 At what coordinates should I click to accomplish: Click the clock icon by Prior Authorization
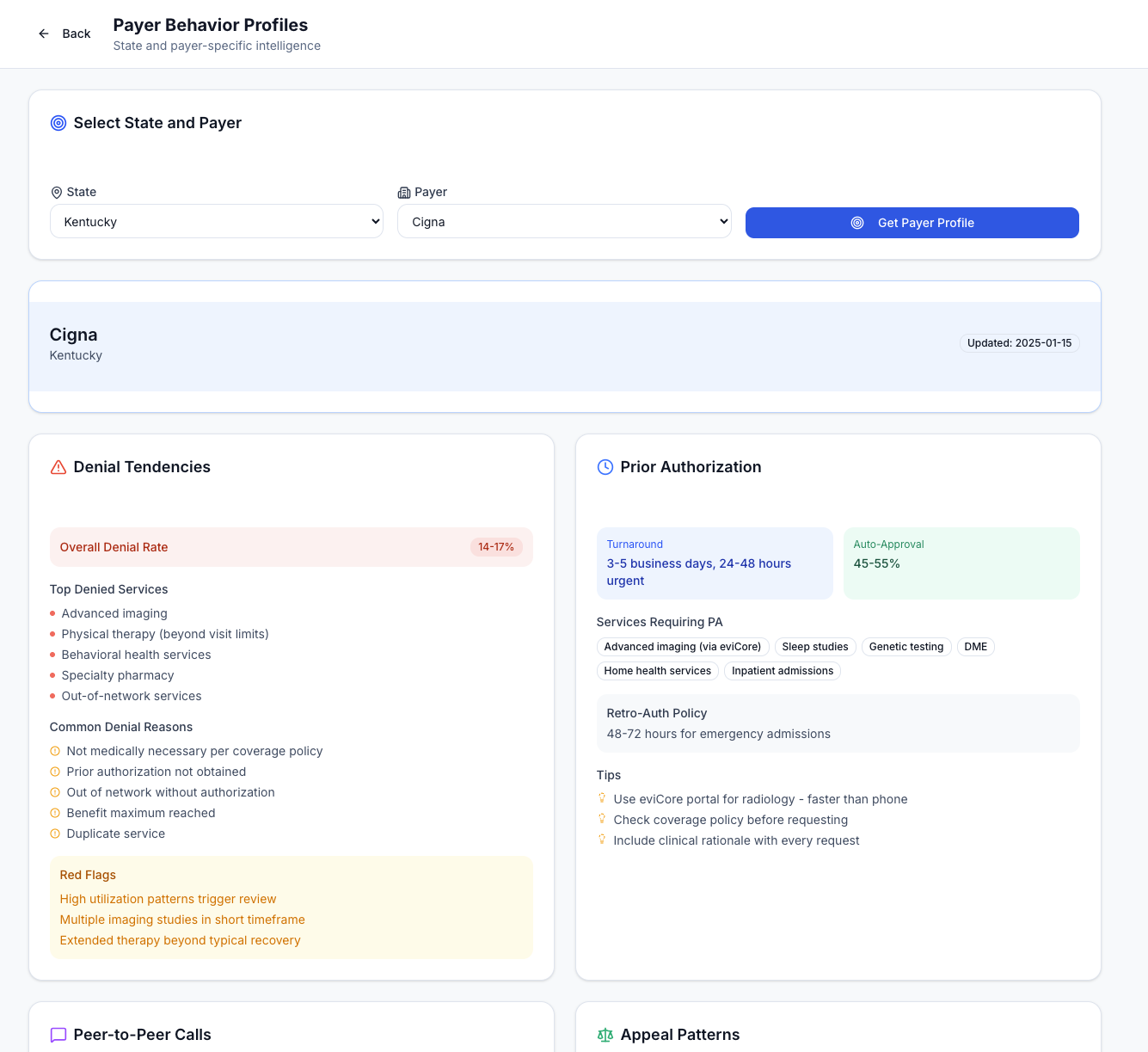click(x=605, y=467)
